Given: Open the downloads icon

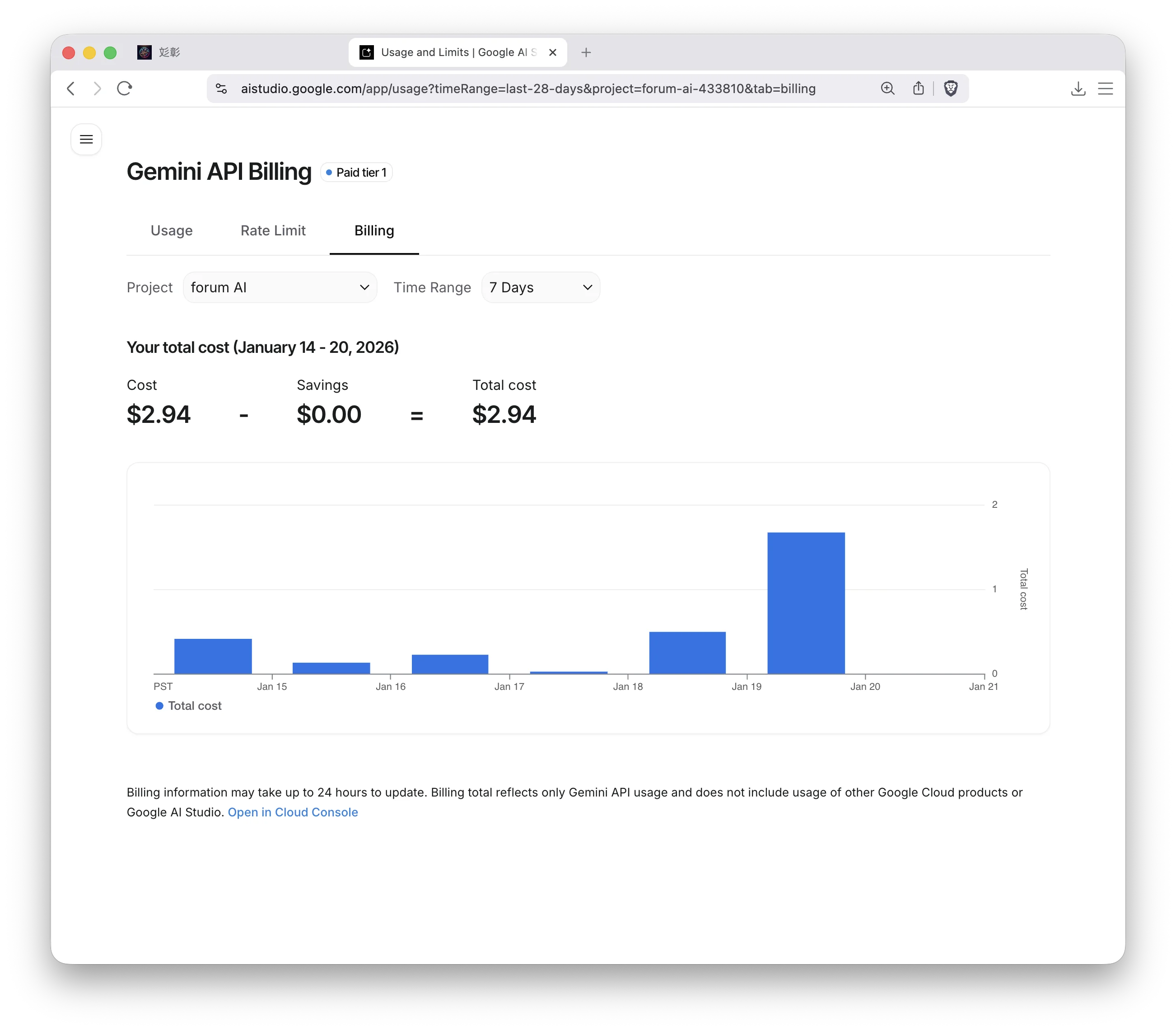Looking at the screenshot, I should (1078, 89).
